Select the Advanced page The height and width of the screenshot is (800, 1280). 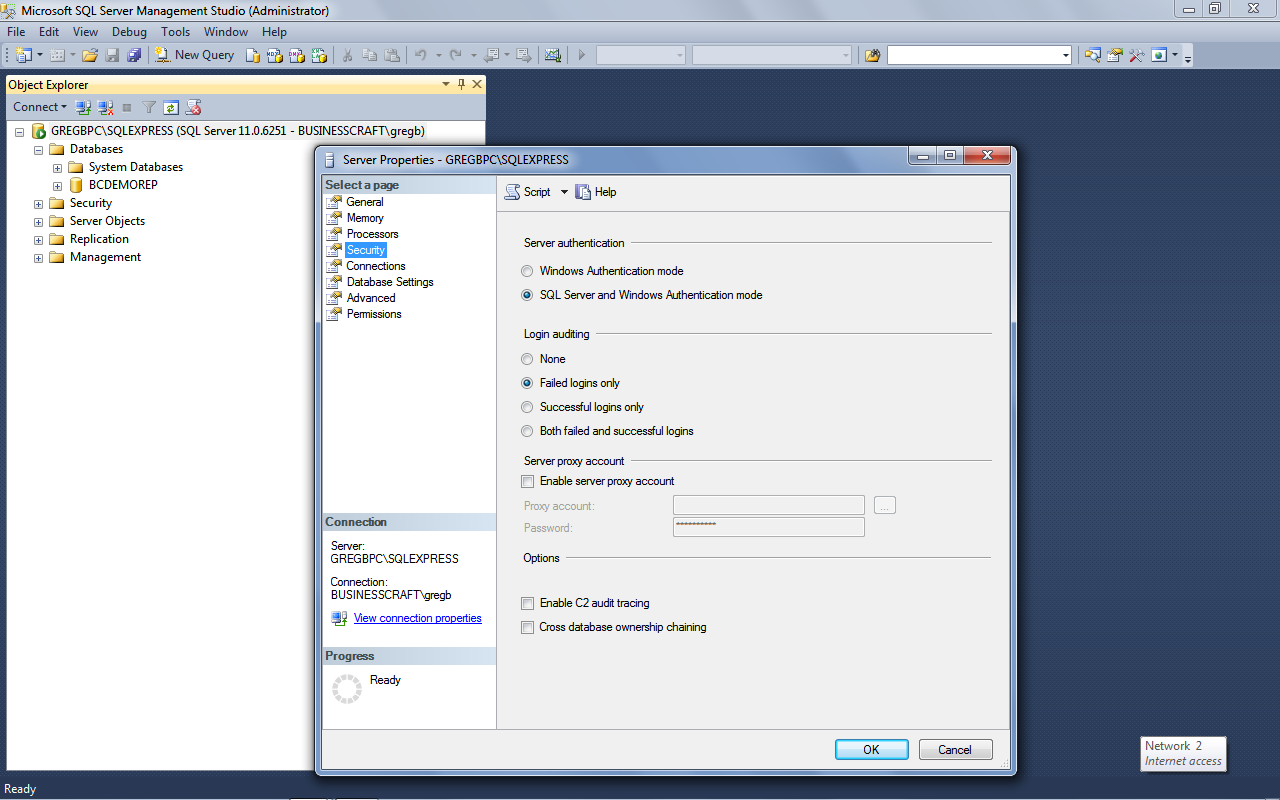point(371,298)
